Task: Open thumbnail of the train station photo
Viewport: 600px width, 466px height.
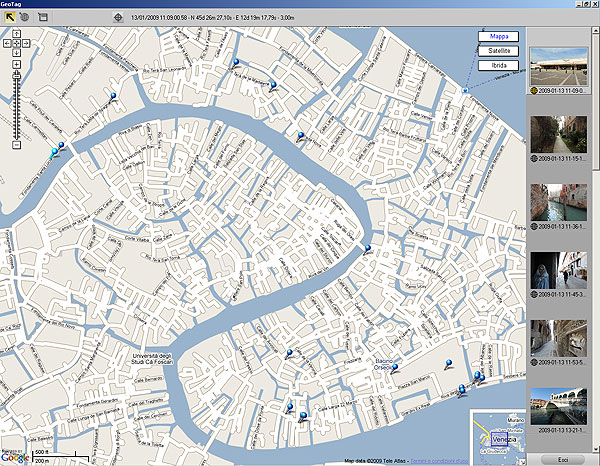Action: 559,67
